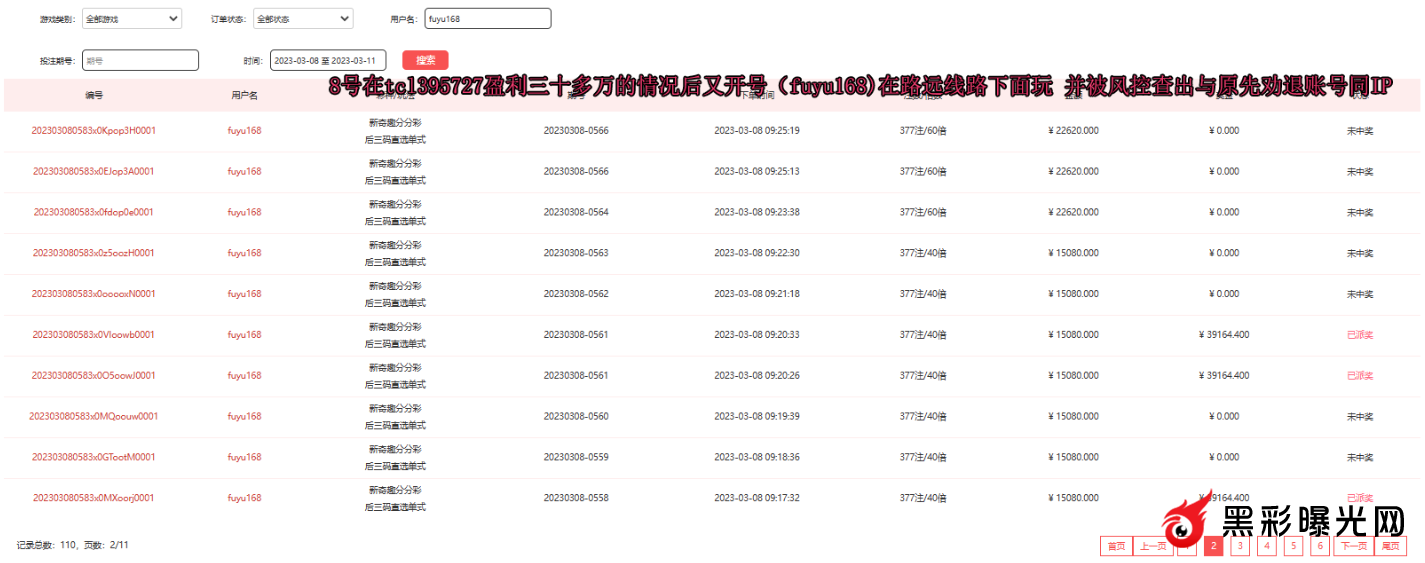
Task: Open order 202303080583x0VIoowb0001
Action: [x=94, y=335]
